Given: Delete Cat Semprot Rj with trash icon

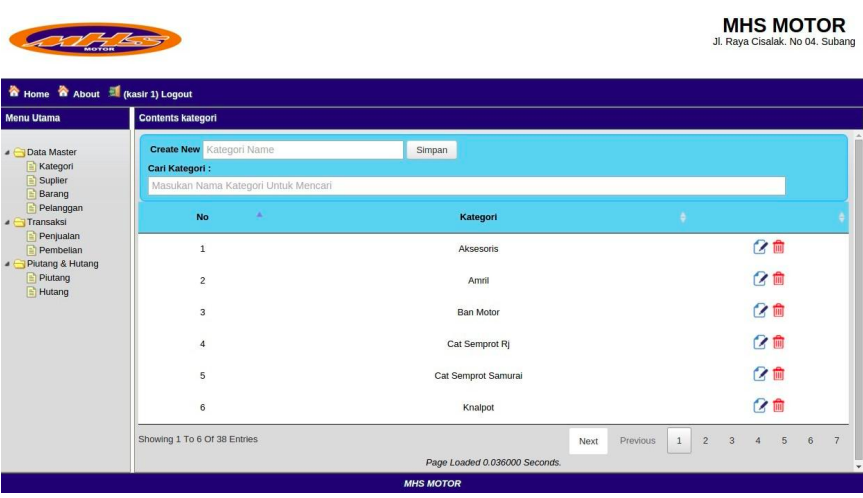Looking at the screenshot, I should point(778,343).
